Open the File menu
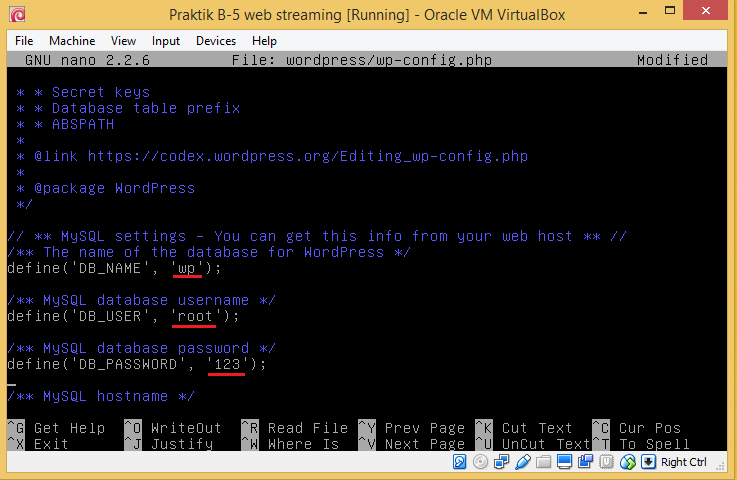The image size is (737, 480). tap(24, 41)
